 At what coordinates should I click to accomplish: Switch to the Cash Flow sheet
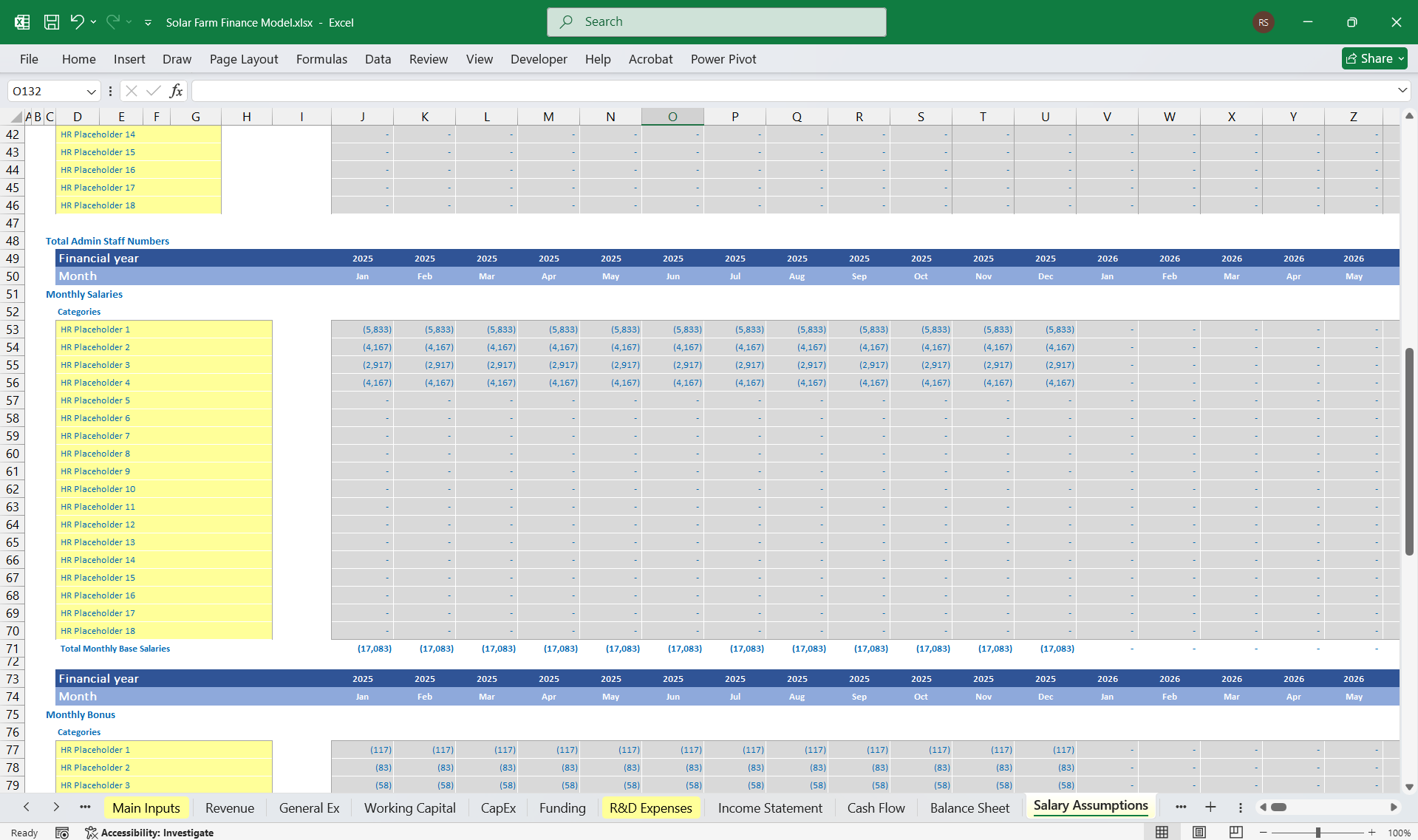coord(876,807)
